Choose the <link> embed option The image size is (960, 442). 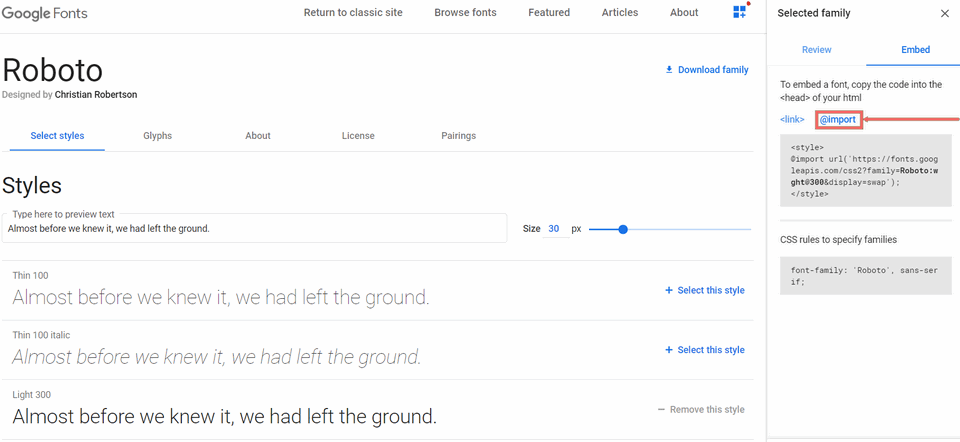coord(792,120)
